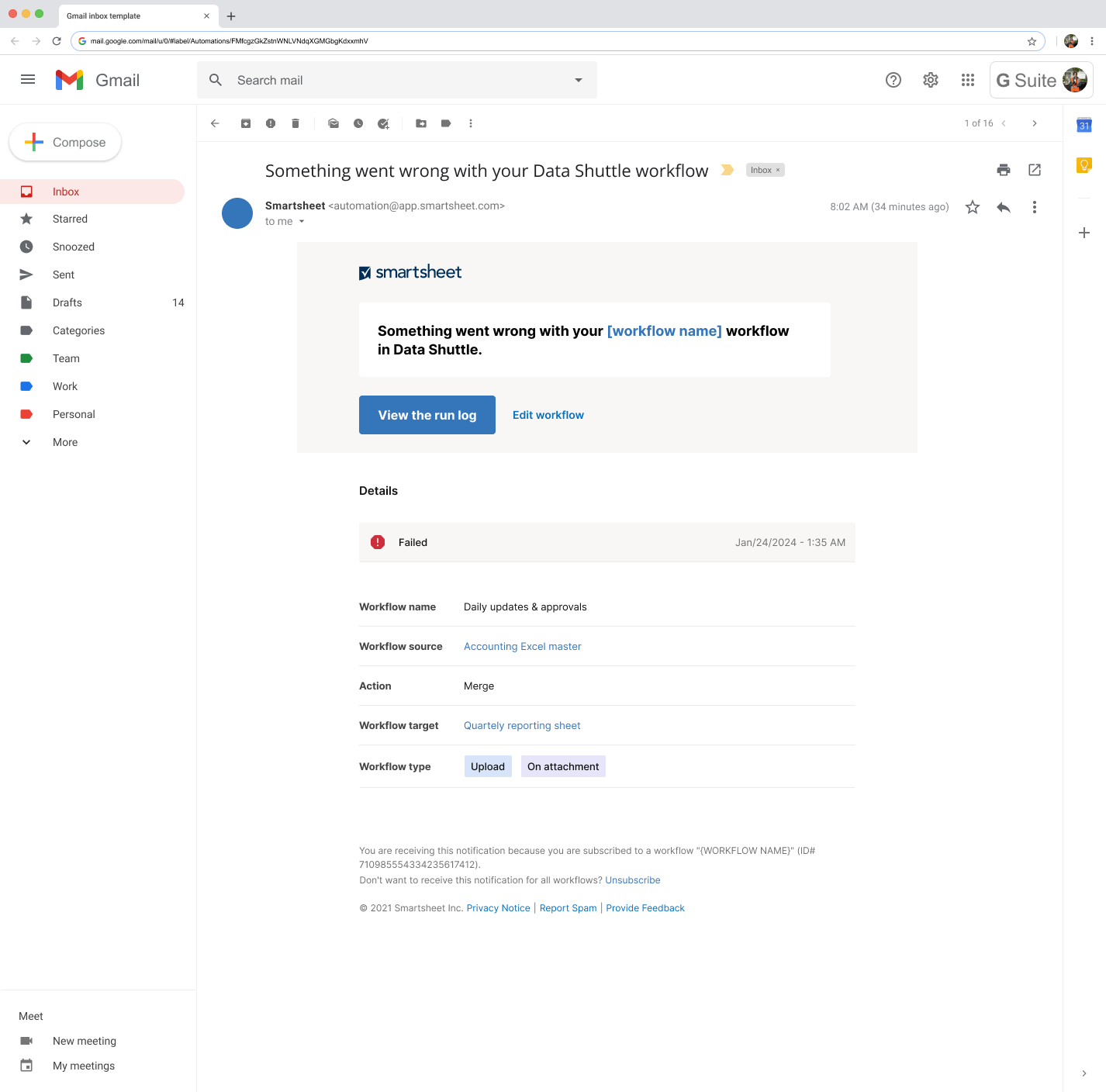Open Google apps grid icon
1106x1092 pixels.
point(968,80)
